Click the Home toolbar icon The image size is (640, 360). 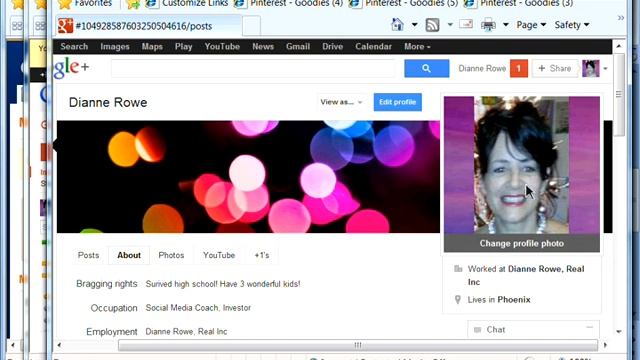[x=397, y=25]
